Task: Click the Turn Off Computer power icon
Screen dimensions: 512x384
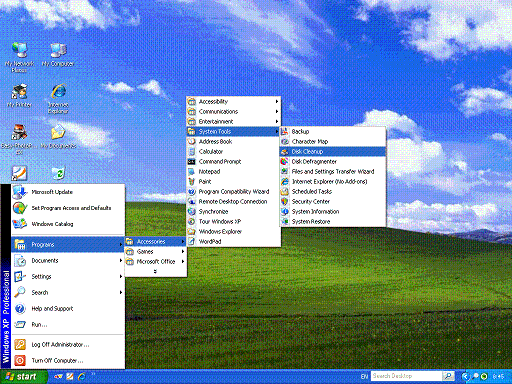Action: click(x=20, y=360)
